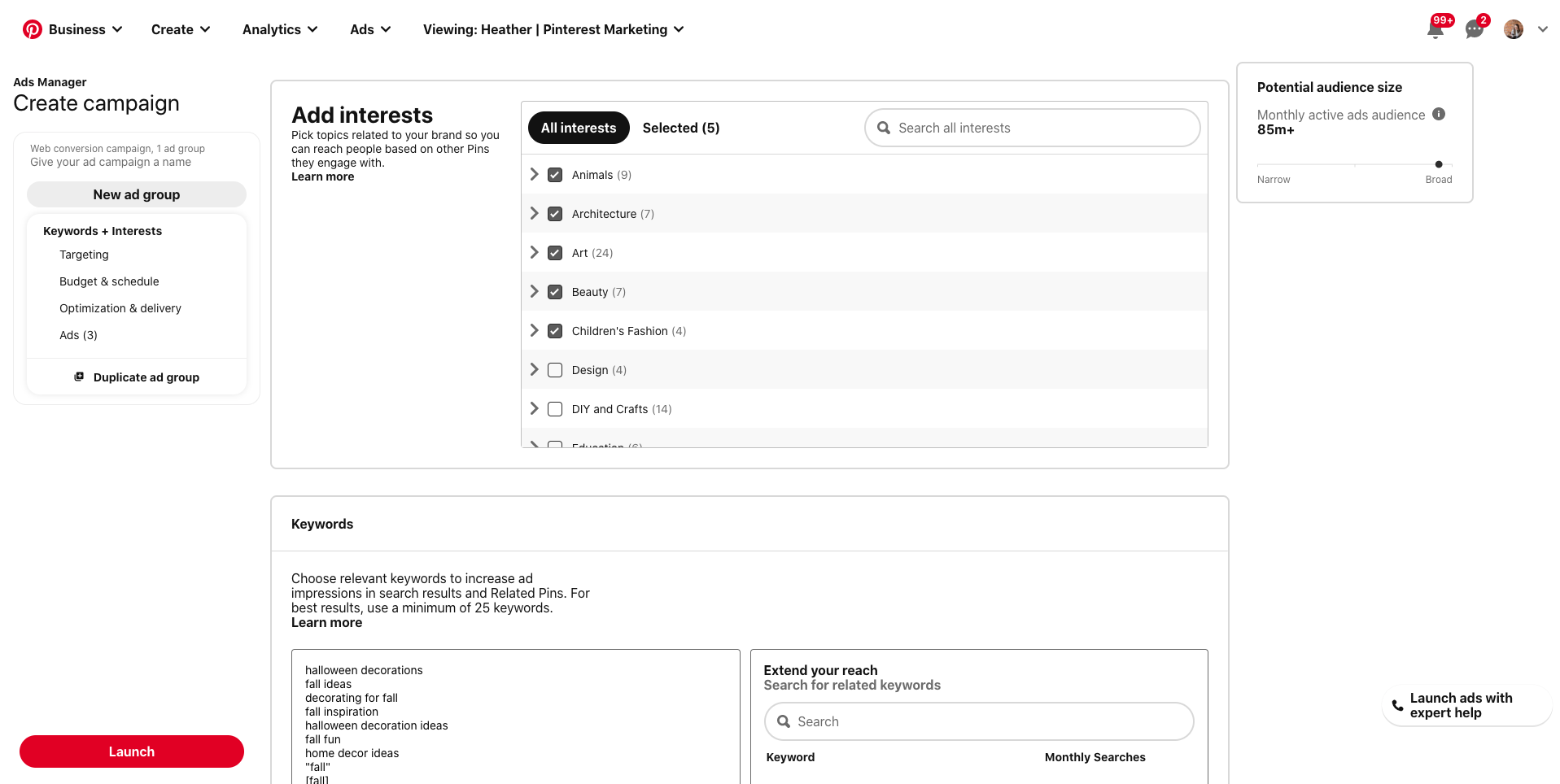
Task: Click the Extend your reach search field
Action: tap(978, 721)
